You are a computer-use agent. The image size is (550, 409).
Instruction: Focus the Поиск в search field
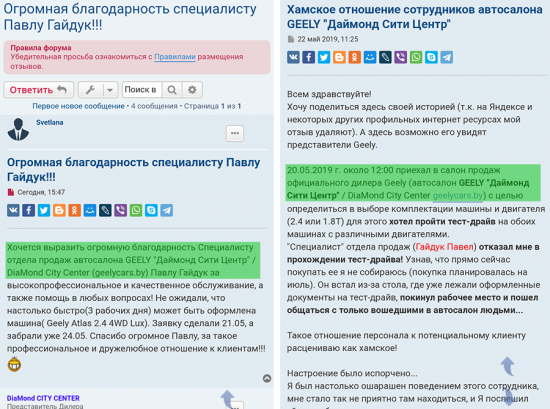click(142, 90)
